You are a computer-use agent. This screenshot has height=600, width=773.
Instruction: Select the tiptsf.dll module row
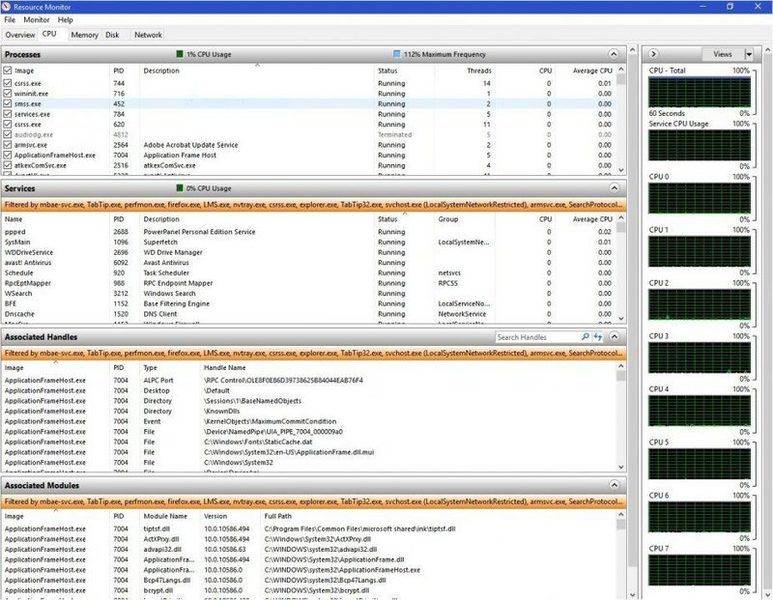pos(309,529)
